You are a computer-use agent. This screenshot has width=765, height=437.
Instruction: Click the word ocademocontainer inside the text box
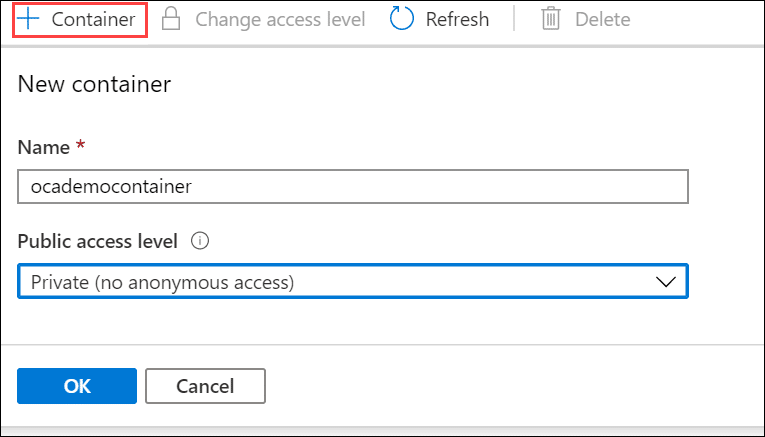[x=111, y=186]
